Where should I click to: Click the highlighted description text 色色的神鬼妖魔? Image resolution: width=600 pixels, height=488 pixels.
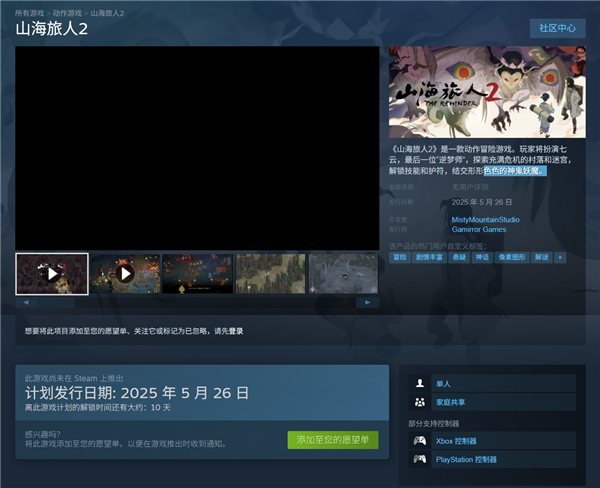click(x=515, y=171)
